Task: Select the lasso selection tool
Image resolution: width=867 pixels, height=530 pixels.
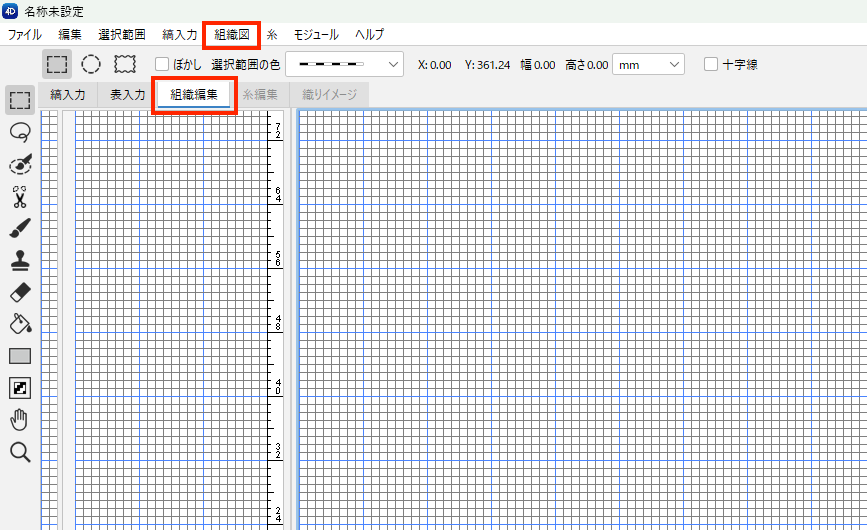Action: [x=20, y=132]
